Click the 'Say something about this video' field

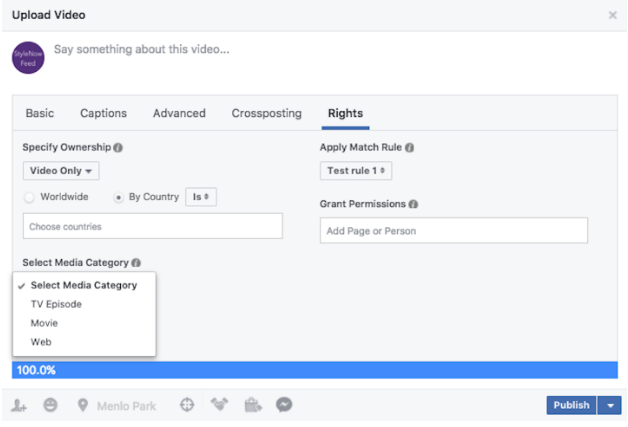click(x=141, y=49)
